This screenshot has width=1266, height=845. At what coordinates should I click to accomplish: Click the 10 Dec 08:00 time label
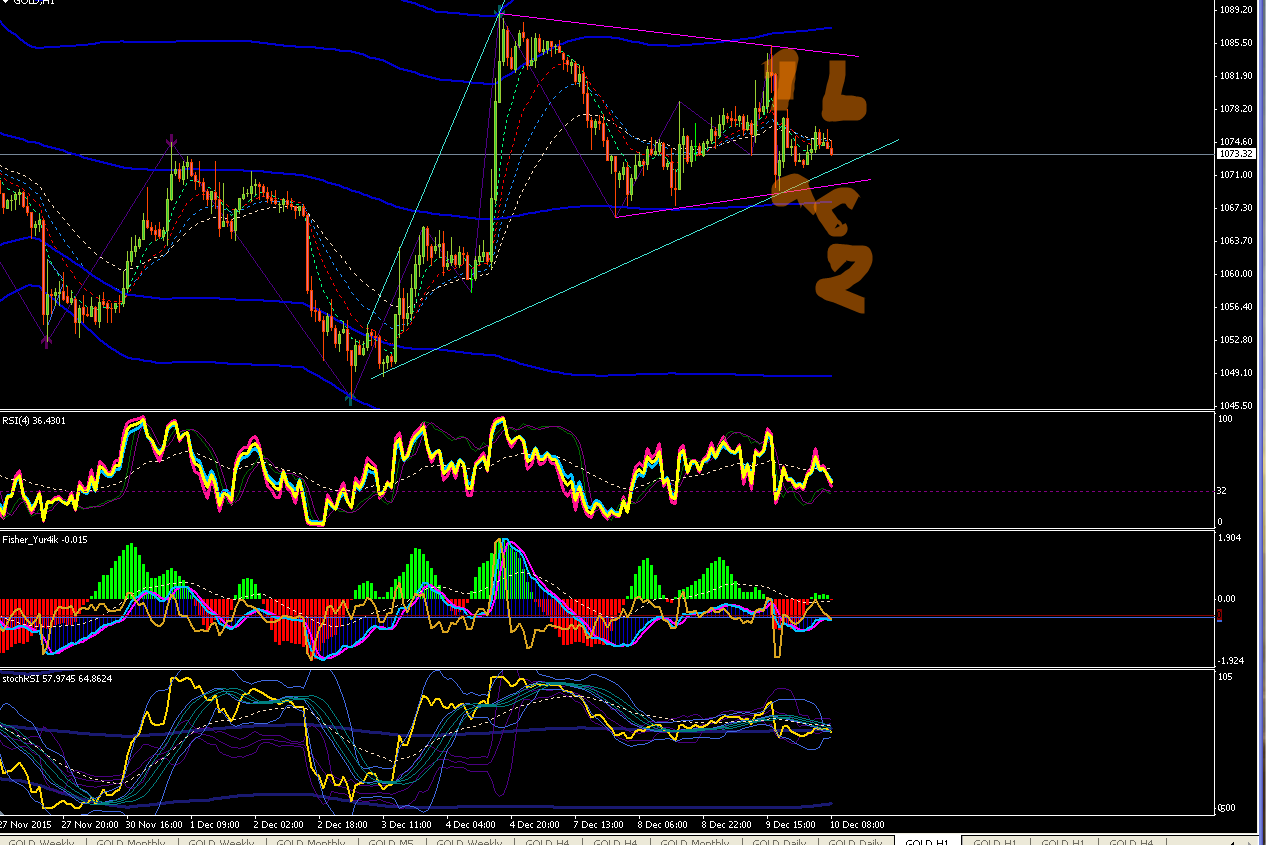click(857, 826)
